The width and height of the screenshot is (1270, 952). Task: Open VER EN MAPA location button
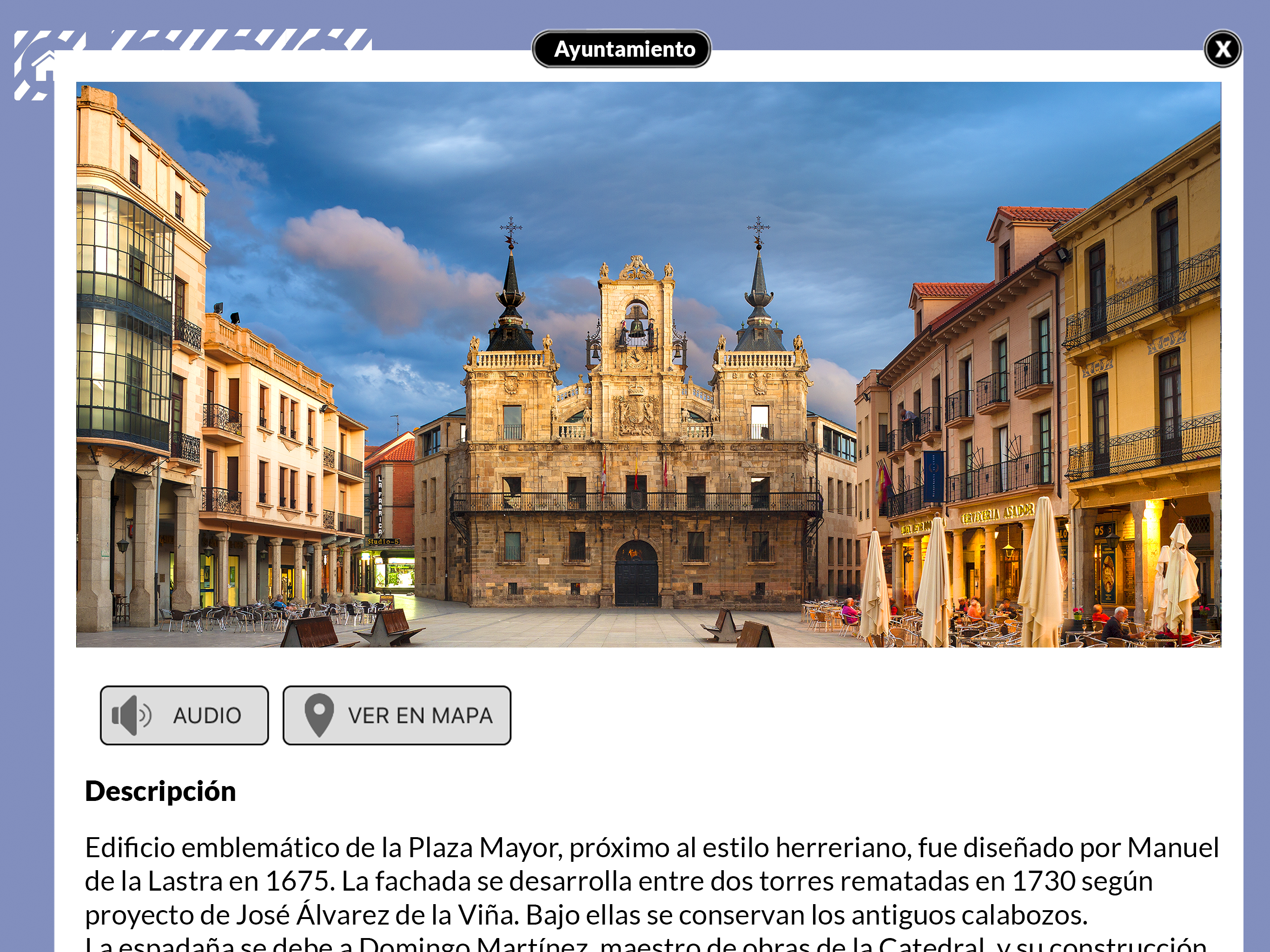[x=397, y=715]
